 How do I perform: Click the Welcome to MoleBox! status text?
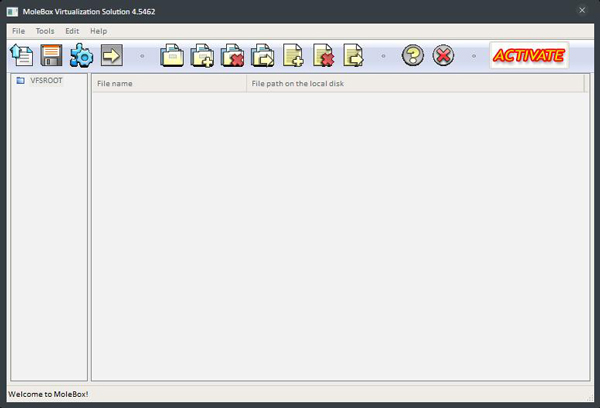(48, 394)
